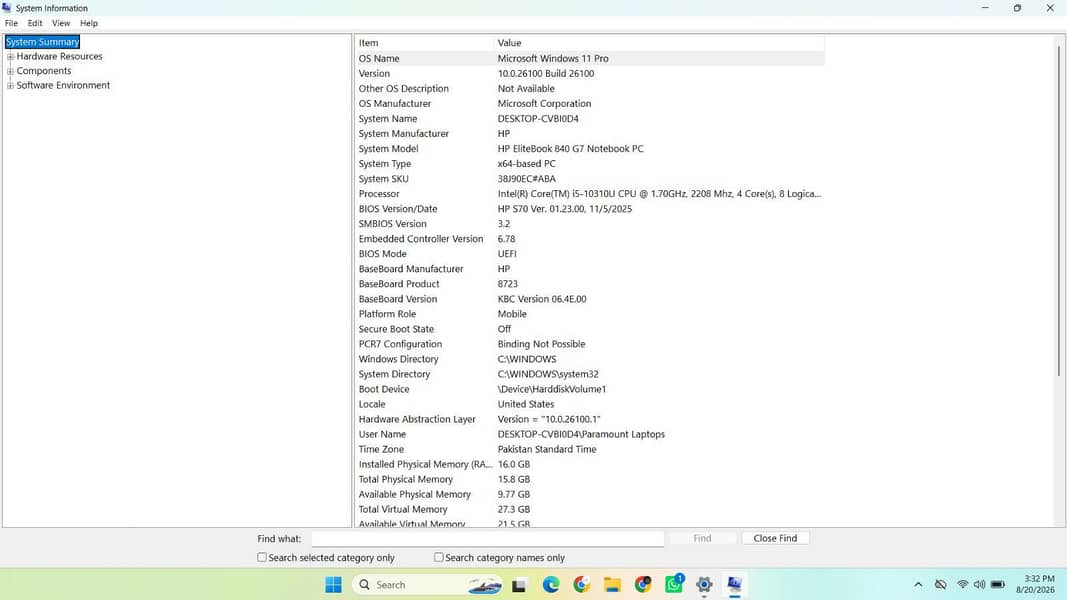Select Components tree item label

[44, 71]
